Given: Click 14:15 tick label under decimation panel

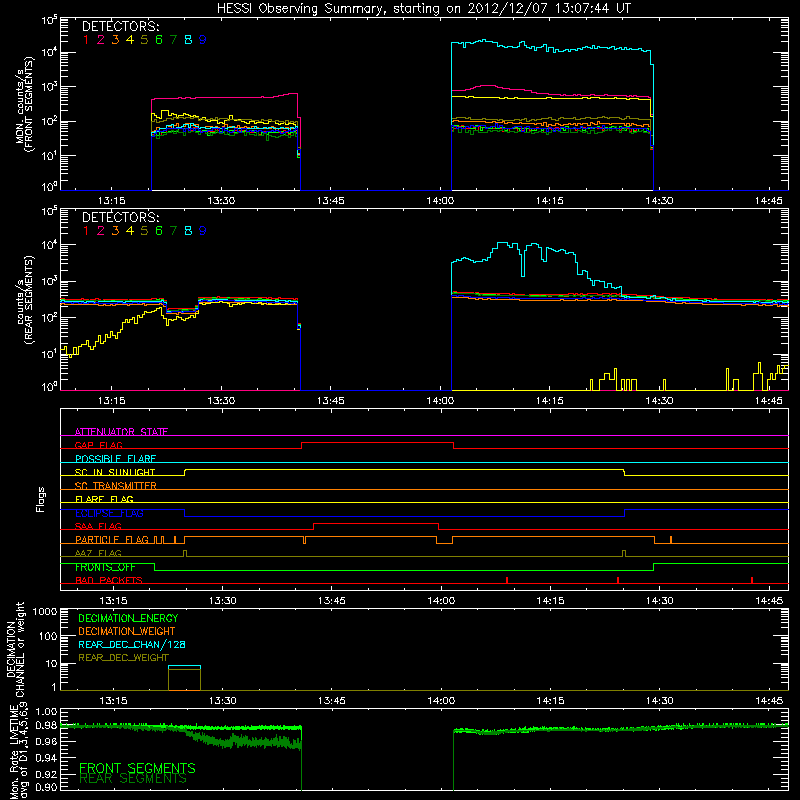Looking at the screenshot, I should tap(550, 701).
